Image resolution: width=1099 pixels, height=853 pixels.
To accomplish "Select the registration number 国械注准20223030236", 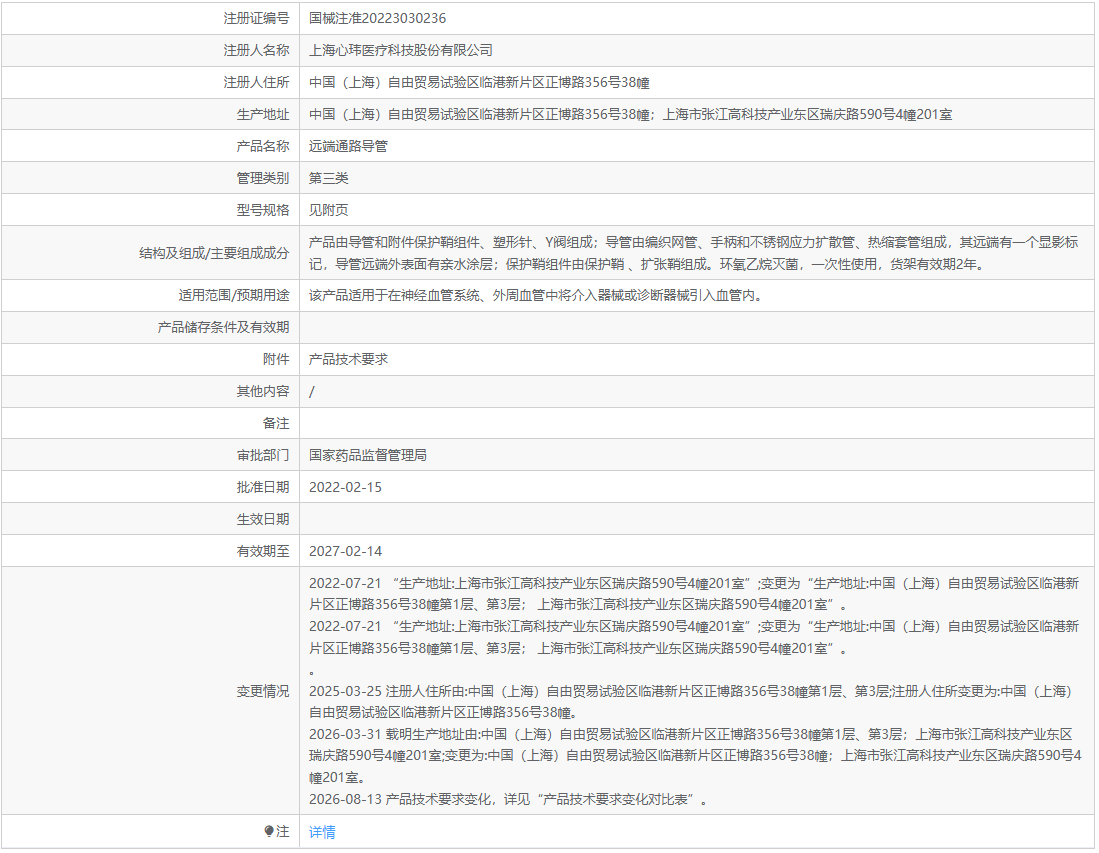I will [377, 18].
